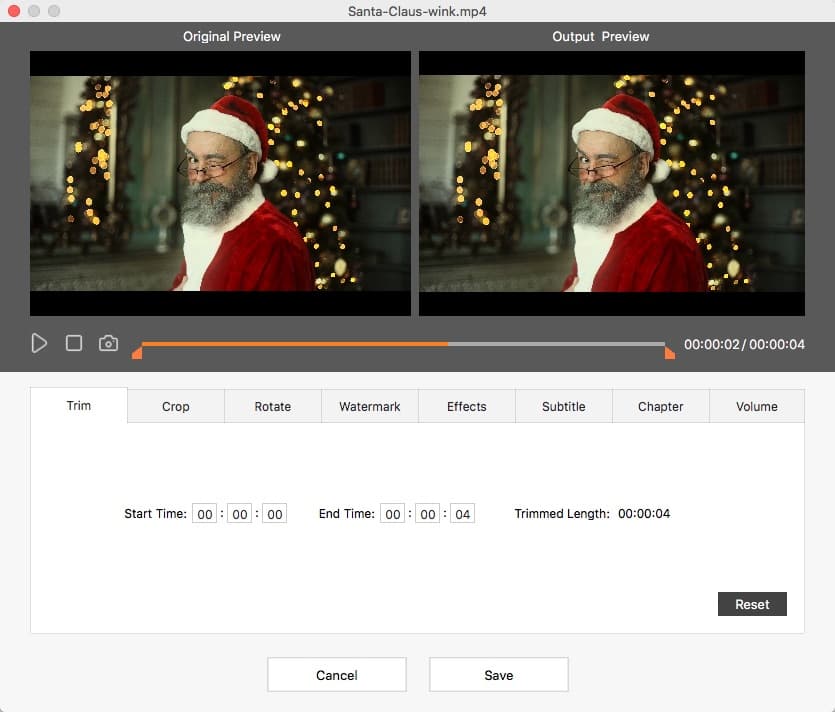This screenshot has width=835, height=712.
Task: Select the Chapter tab
Action: tap(660, 406)
